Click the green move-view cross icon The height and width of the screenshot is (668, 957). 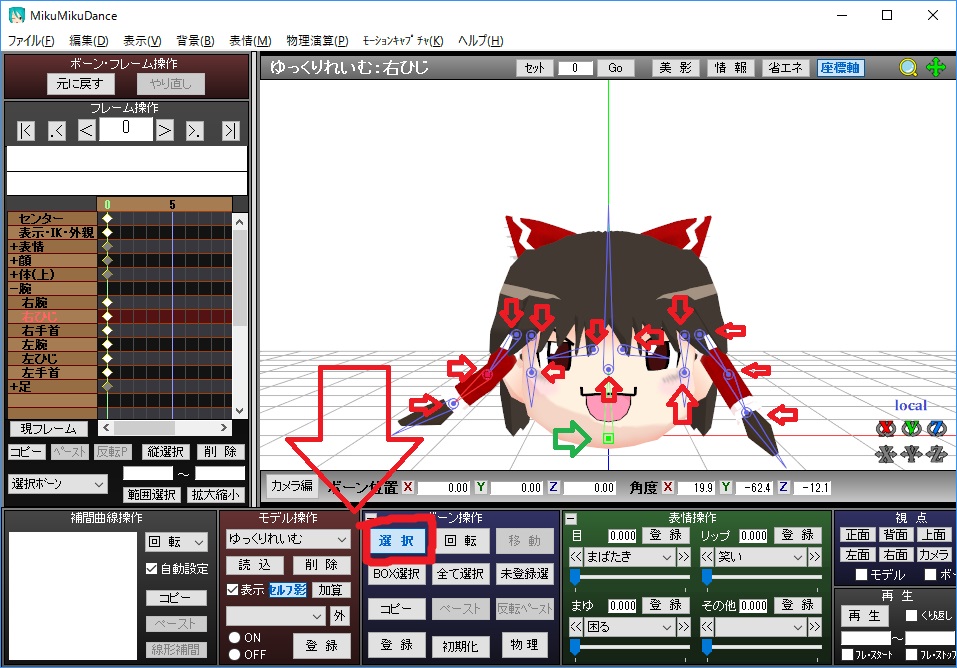tap(936, 68)
